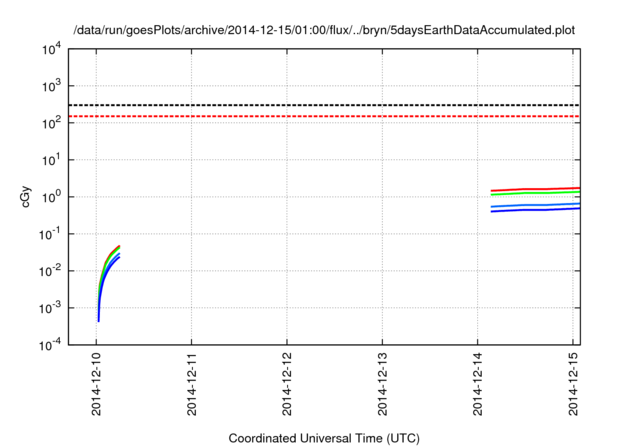Screen dimensions: 640x448
Task: Click the 10^-4 y-axis tick label
Action: point(50,345)
